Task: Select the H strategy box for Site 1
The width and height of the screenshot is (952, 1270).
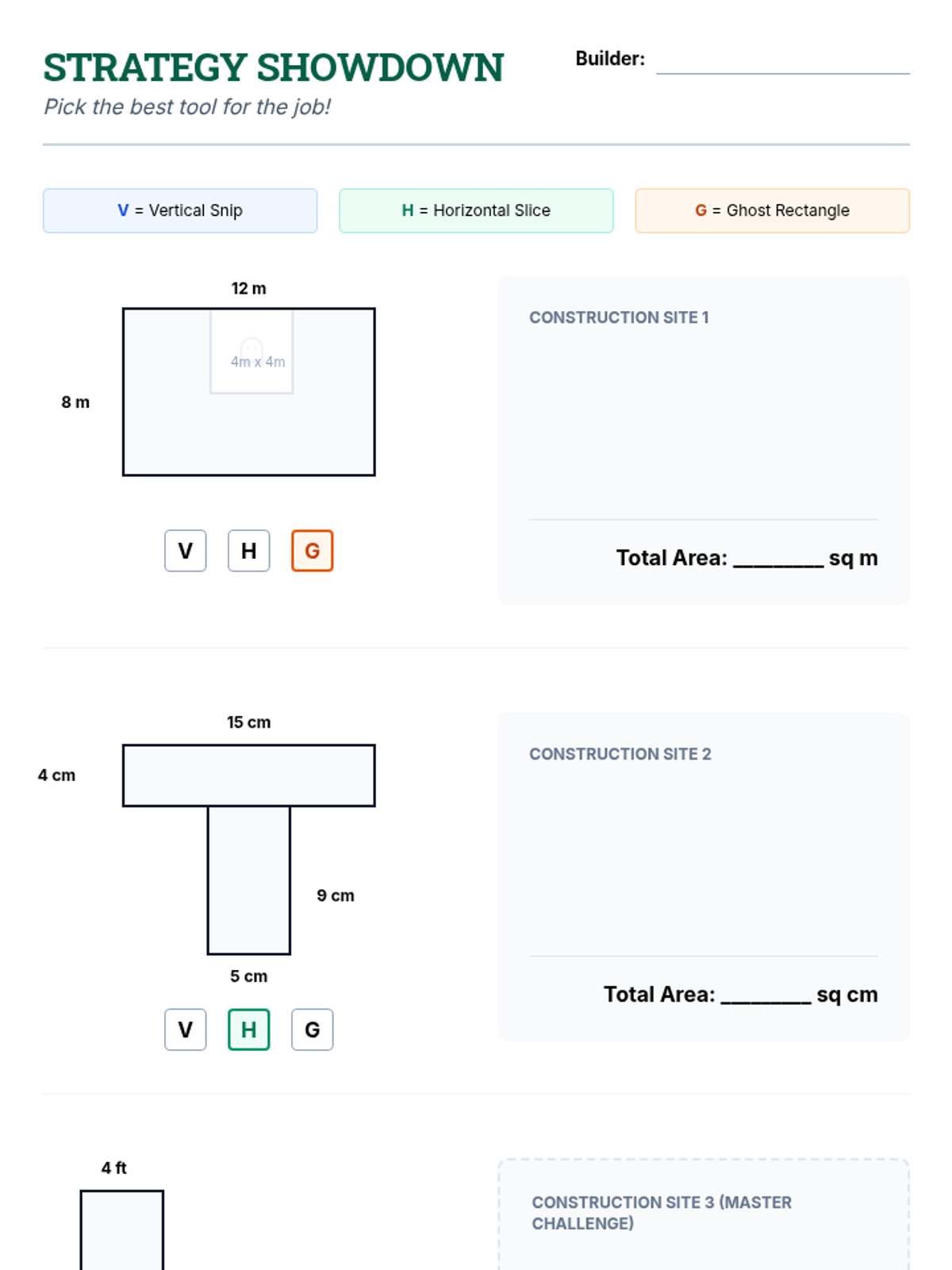Action: (x=249, y=551)
